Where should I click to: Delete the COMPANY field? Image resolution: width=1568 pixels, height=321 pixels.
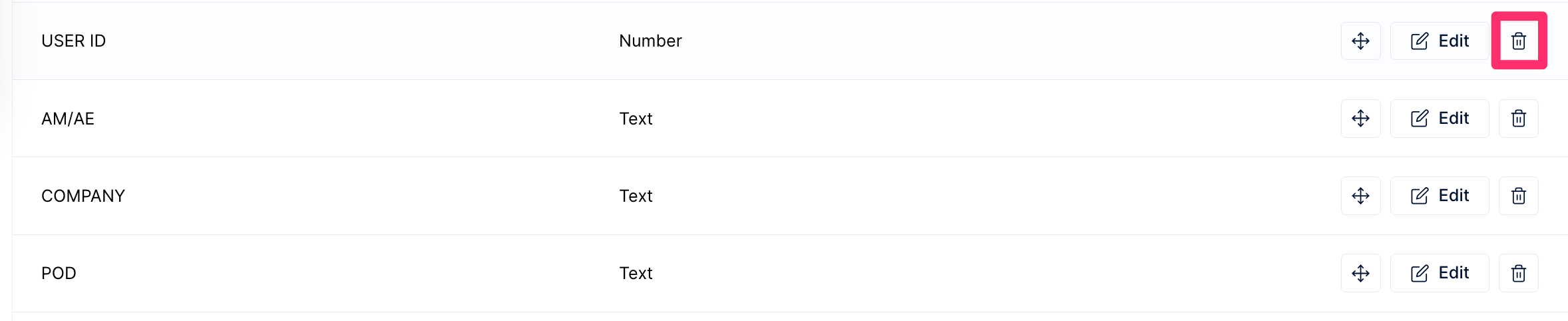coord(1518,196)
